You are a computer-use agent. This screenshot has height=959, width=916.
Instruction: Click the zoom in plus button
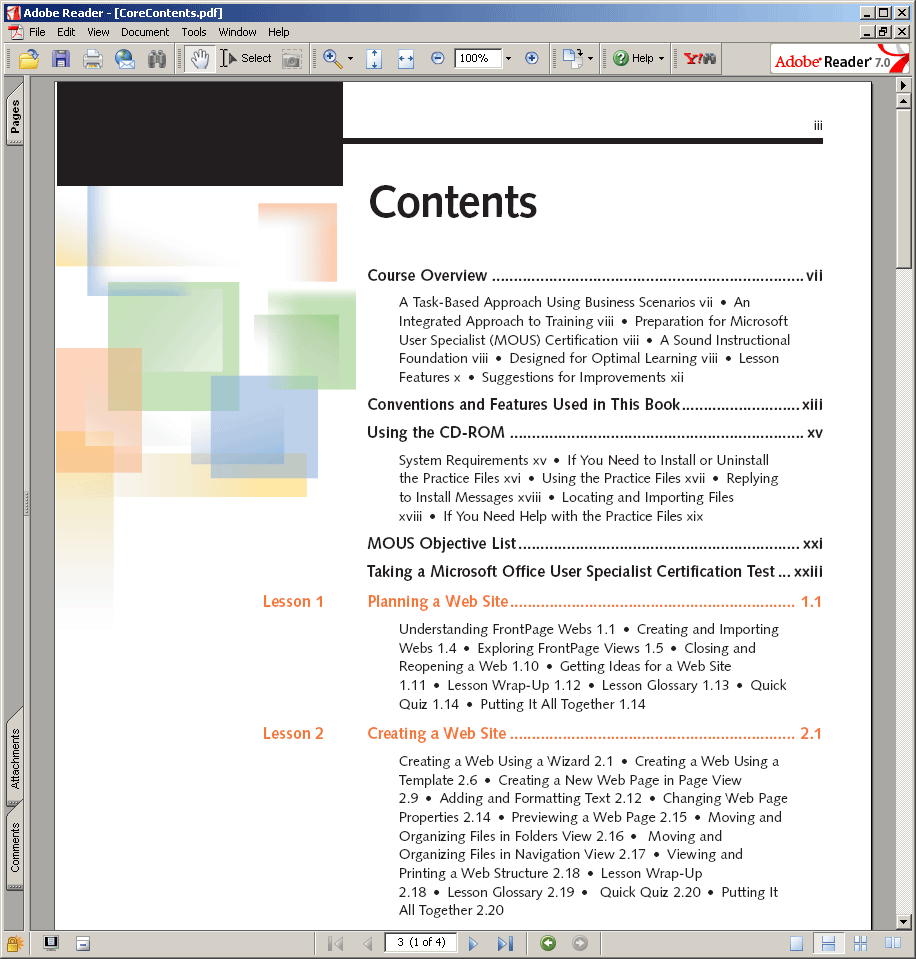(x=531, y=58)
